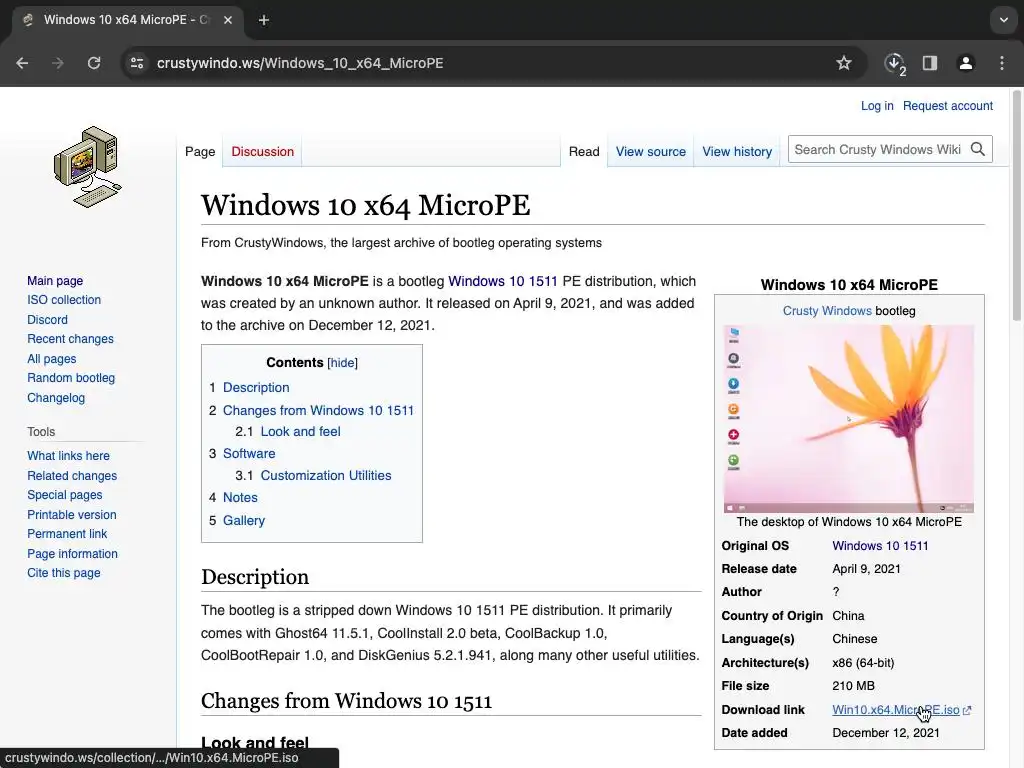
Task: Hide the Contents box via hide toggle
Action: [342, 363]
